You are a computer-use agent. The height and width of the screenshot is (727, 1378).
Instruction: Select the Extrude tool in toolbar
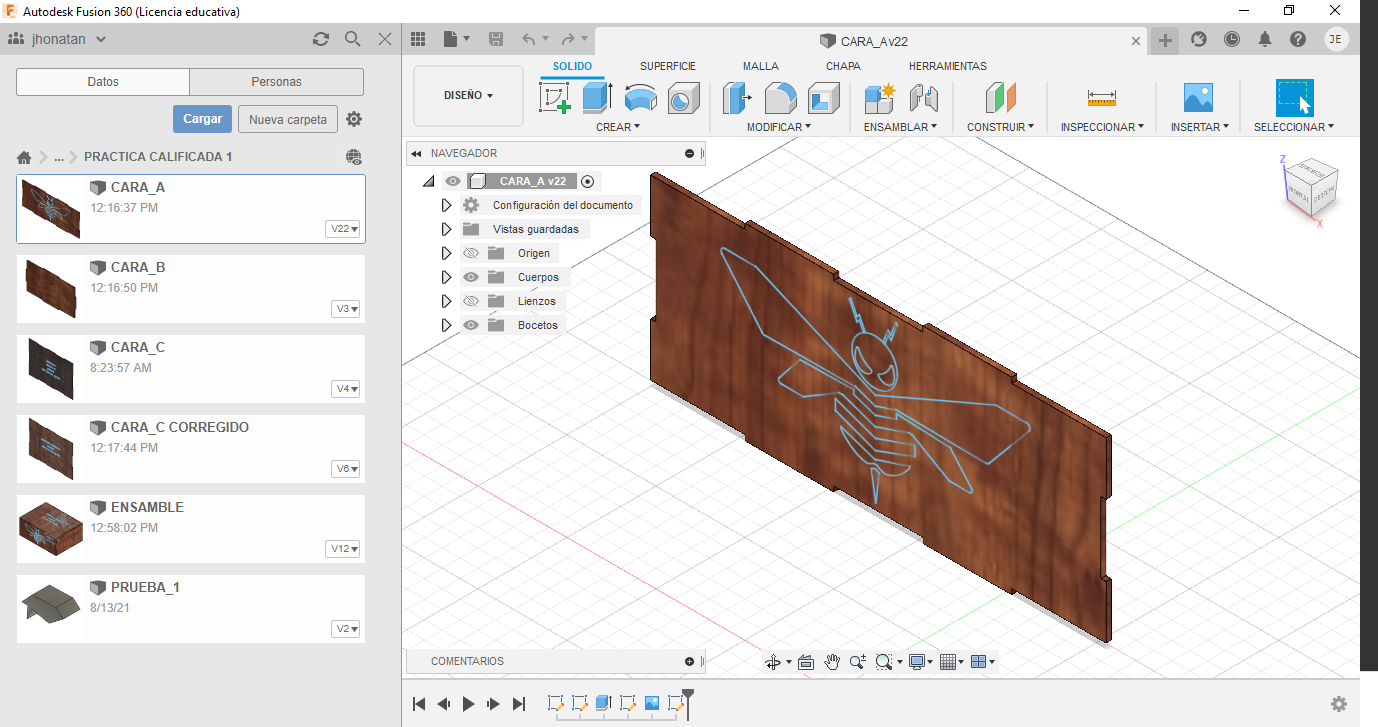coord(597,98)
